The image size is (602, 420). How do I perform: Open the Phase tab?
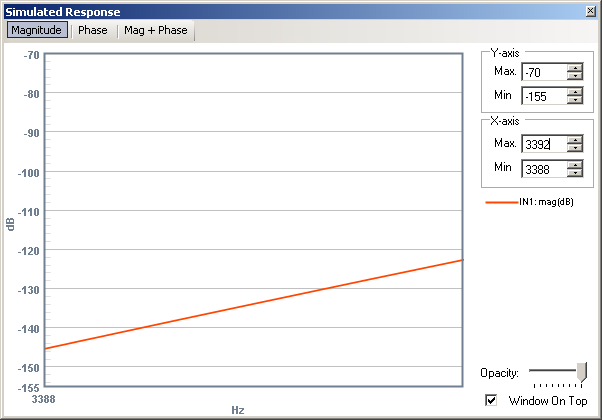point(93,30)
